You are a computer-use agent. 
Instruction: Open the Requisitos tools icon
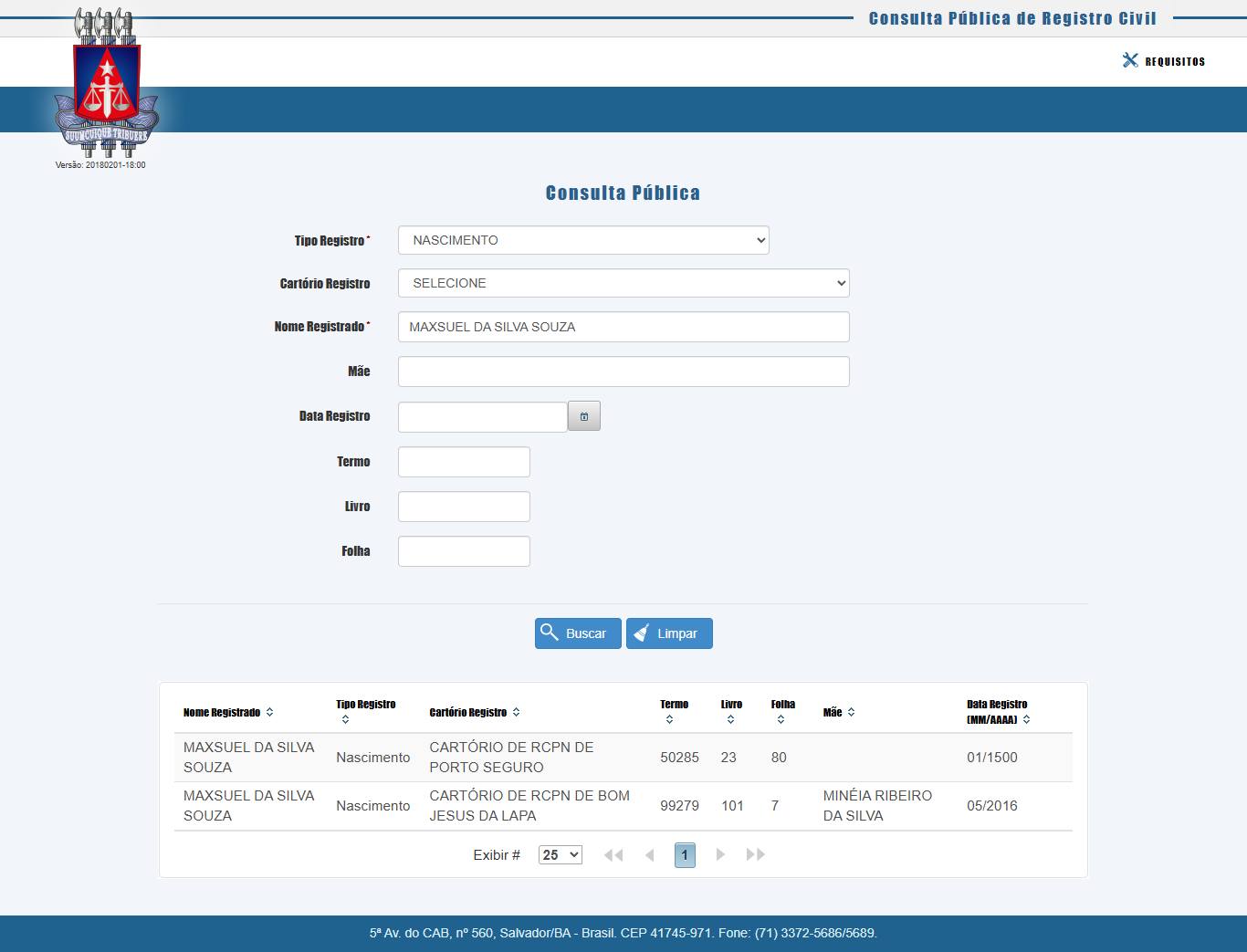click(1130, 60)
